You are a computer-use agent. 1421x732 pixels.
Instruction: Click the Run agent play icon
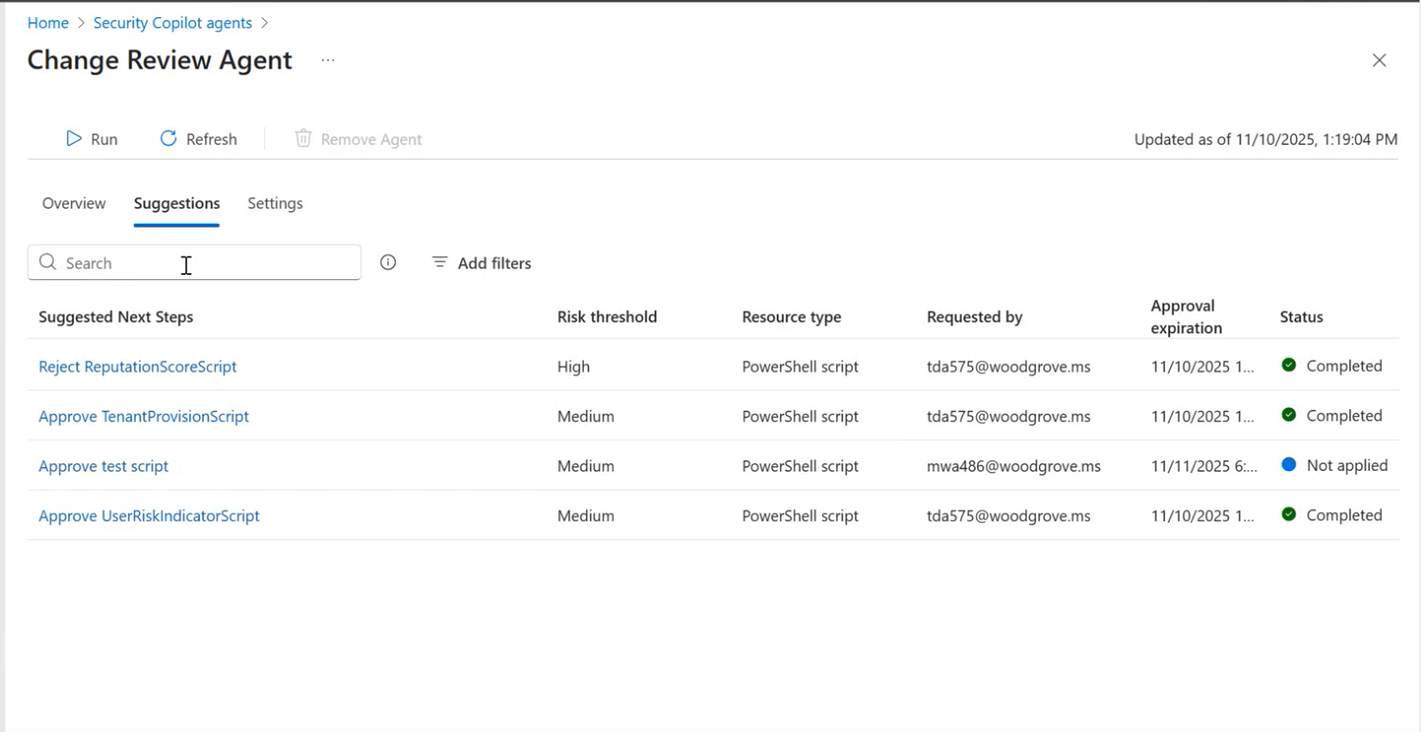point(73,138)
